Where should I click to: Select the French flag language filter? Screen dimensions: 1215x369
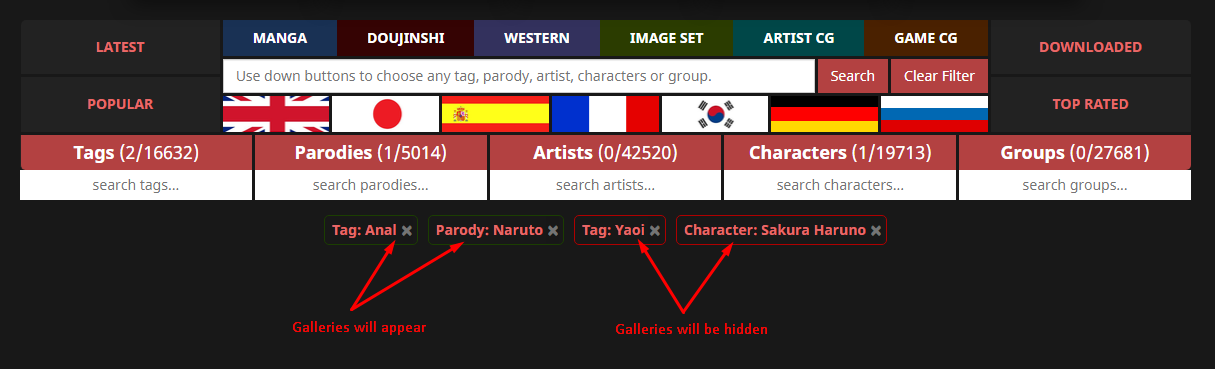tap(605, 114)
